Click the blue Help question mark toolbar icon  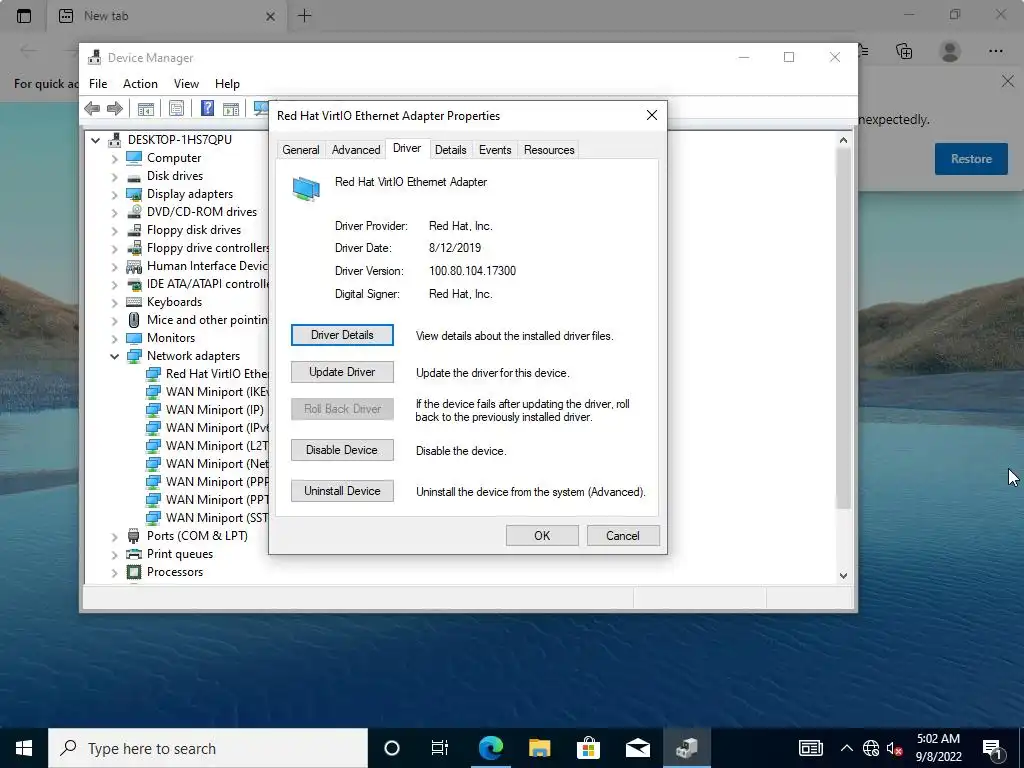tap(207, 108)
